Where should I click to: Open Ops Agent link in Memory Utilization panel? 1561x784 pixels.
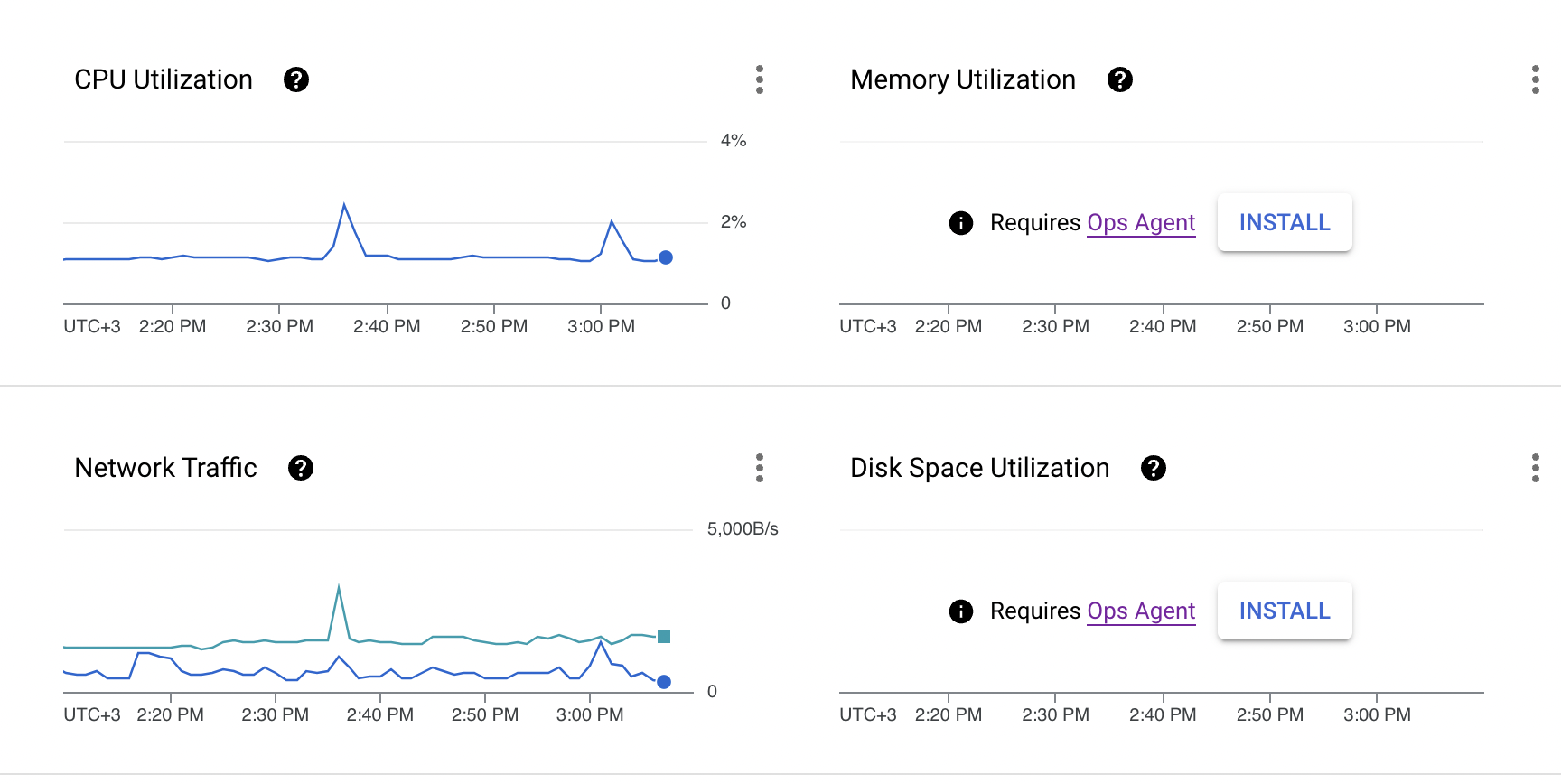(1141, 222)
